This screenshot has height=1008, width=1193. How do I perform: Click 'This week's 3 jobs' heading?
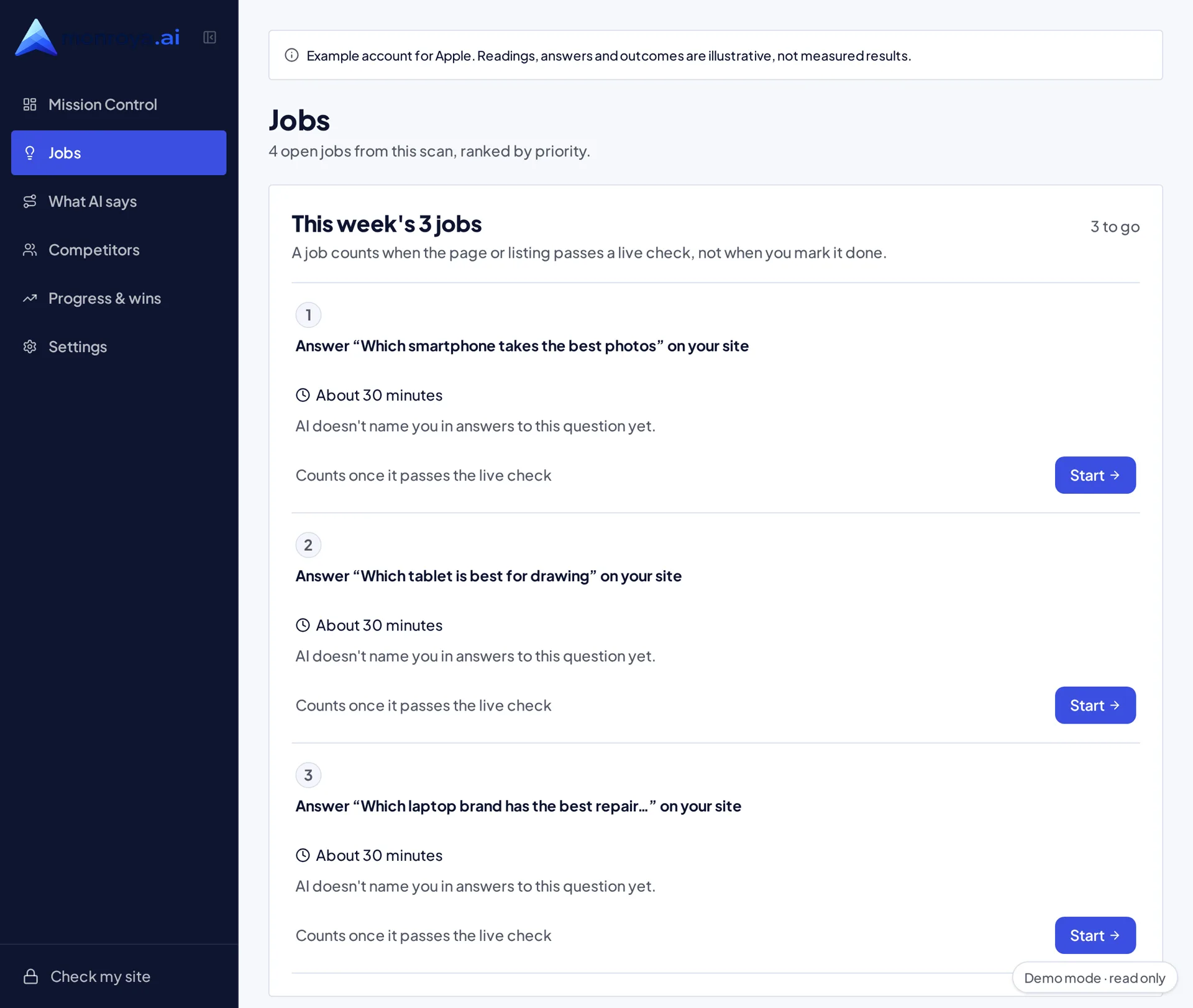(x=386, y=224)
